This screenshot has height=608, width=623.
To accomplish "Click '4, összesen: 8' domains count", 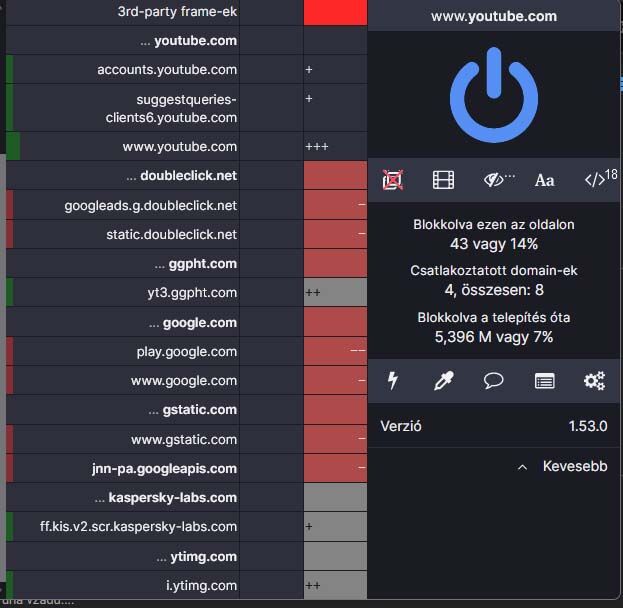I will [x=494, y=290].
